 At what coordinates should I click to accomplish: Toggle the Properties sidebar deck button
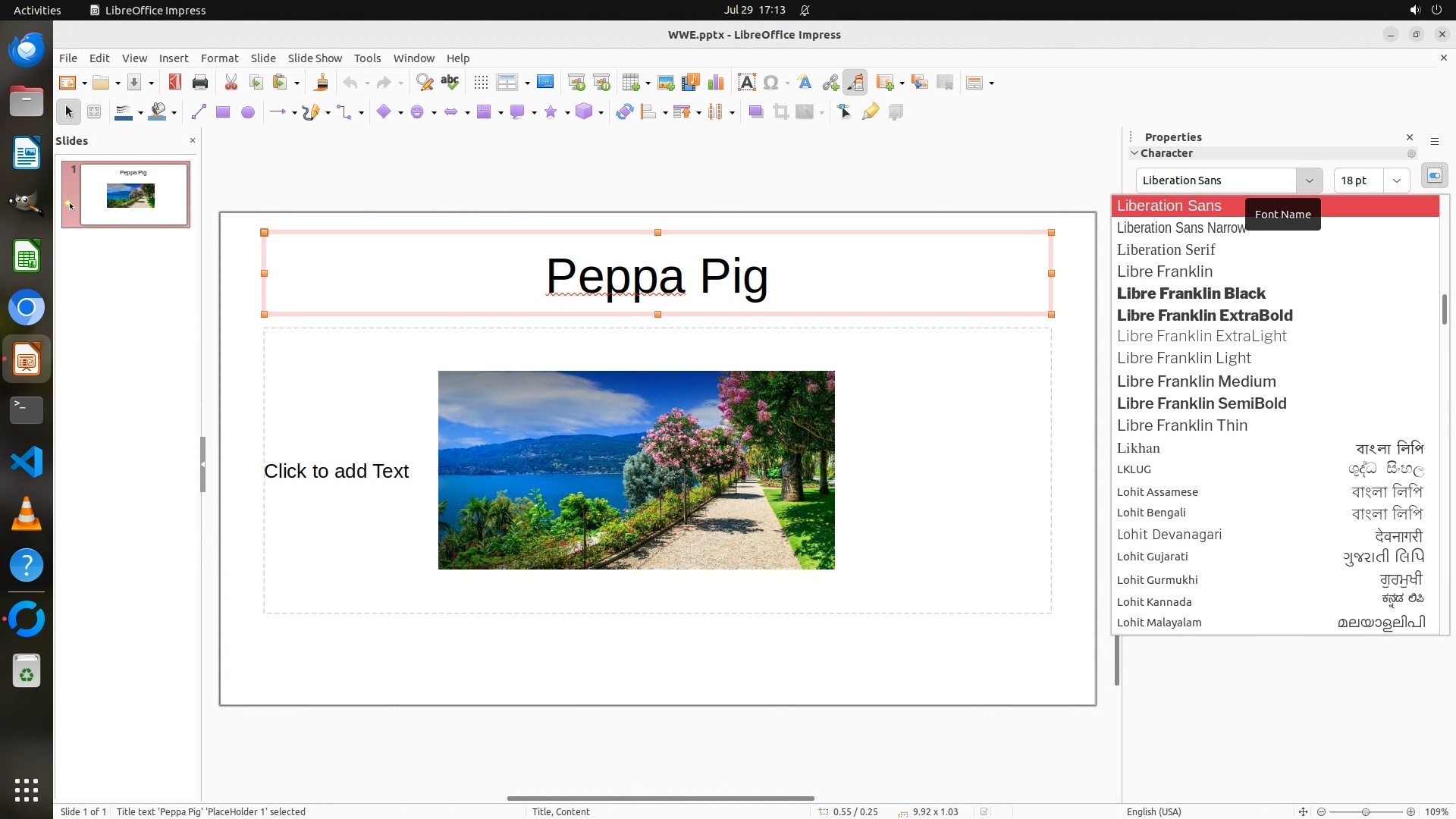click(x=1434, y=176)
